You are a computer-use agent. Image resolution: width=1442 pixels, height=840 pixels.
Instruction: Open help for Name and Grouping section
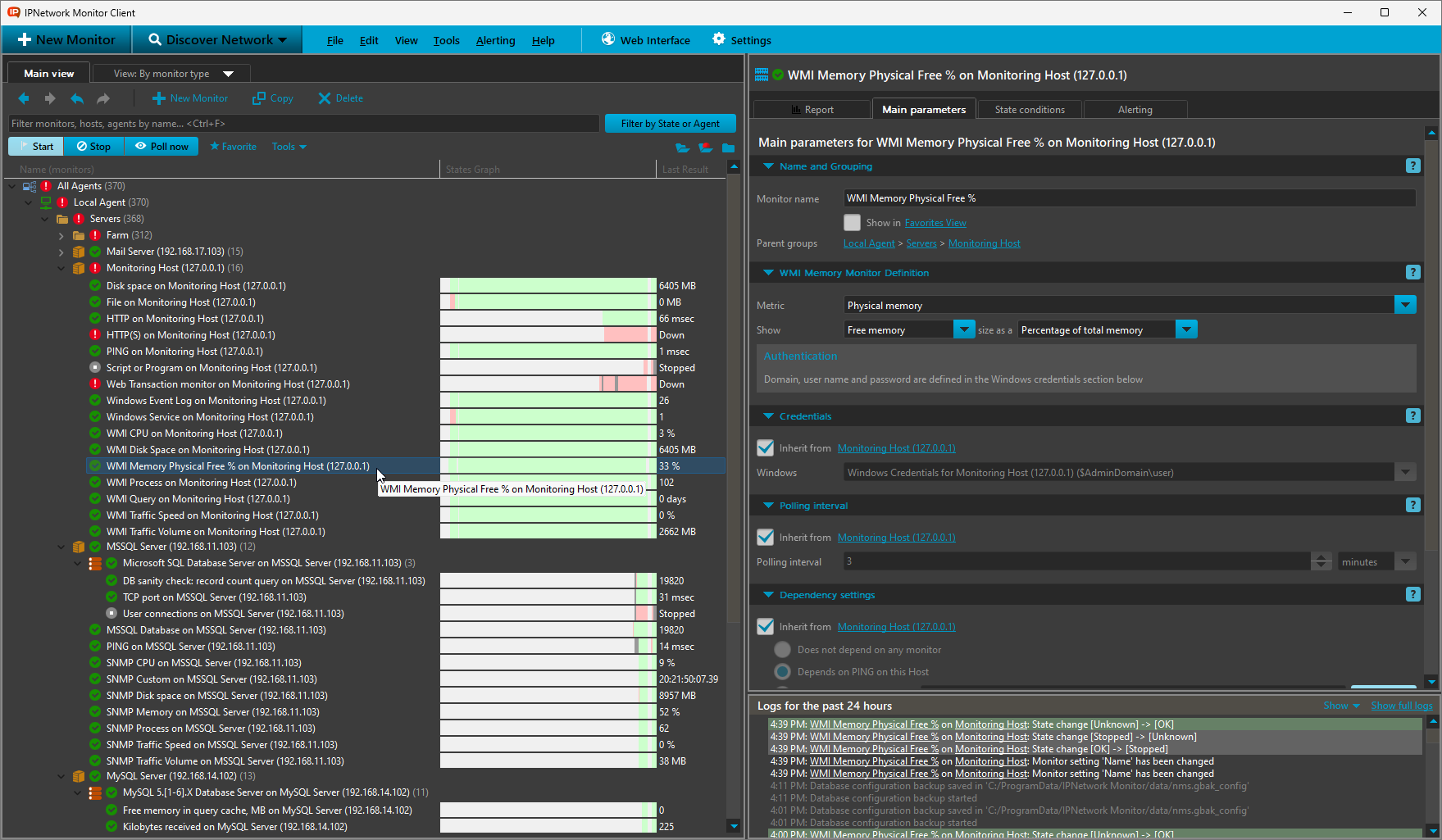click(x=1412, y=166)
